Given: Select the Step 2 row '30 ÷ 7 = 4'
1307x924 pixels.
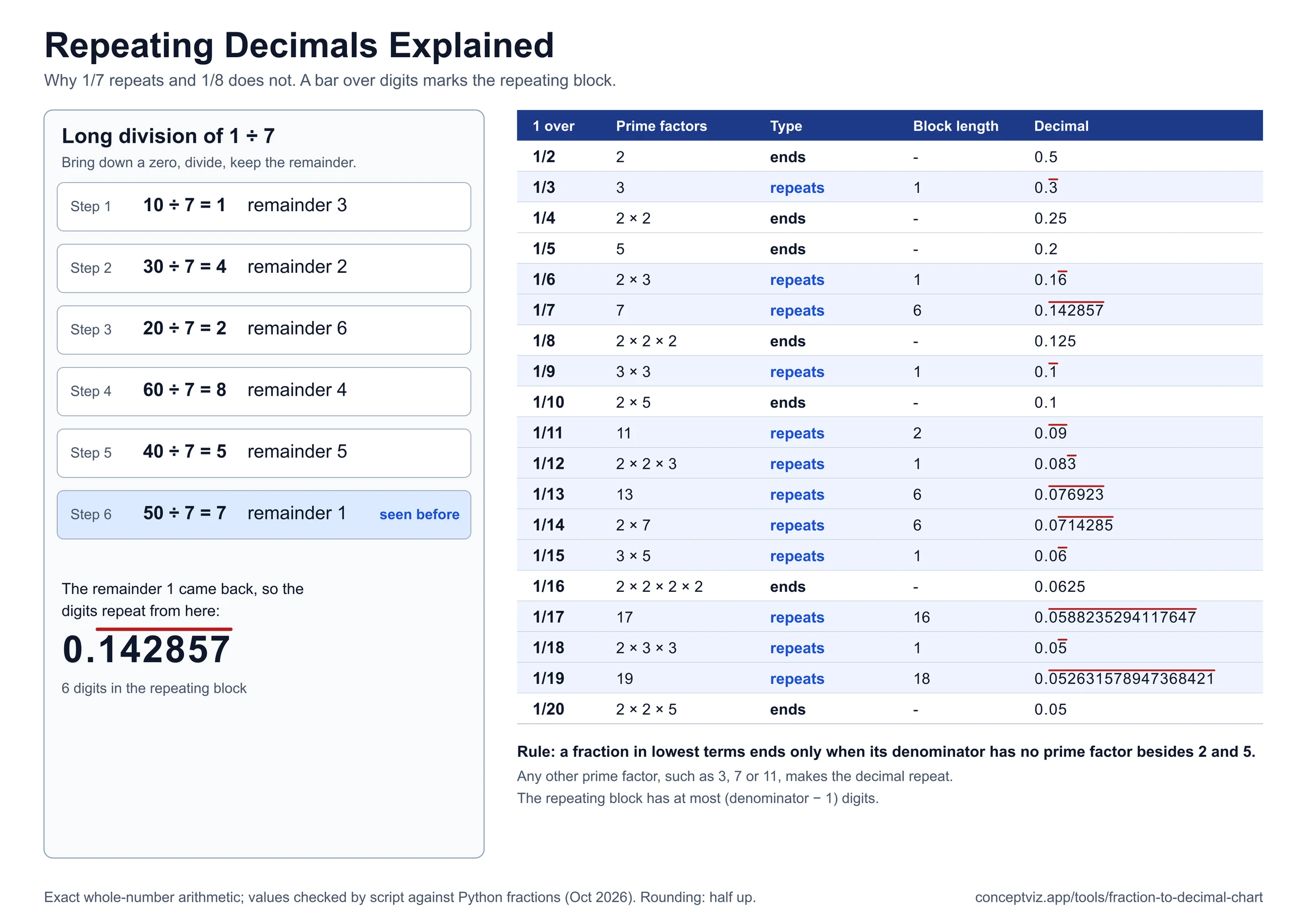Looking at the screenshot, I should coord(264,268).
